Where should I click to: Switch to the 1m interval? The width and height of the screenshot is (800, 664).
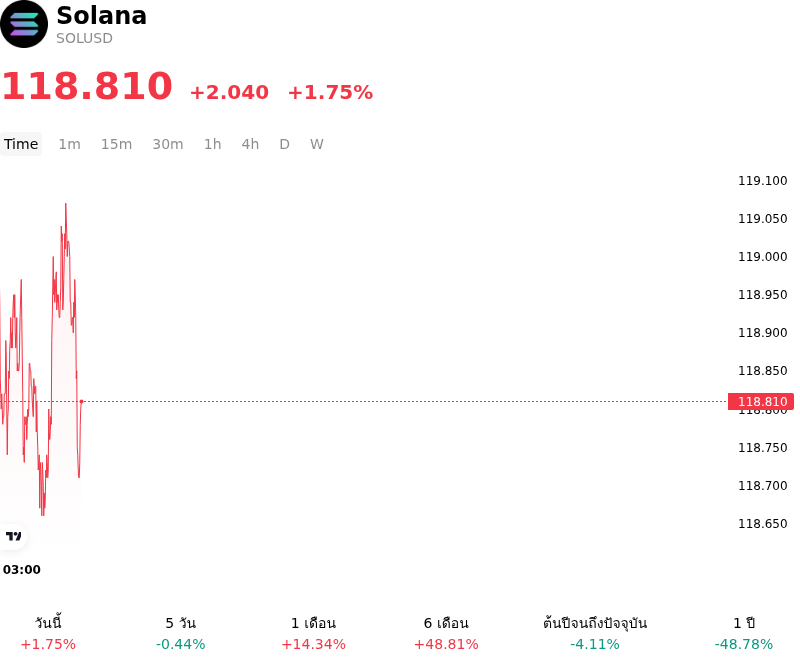(69, 144)
